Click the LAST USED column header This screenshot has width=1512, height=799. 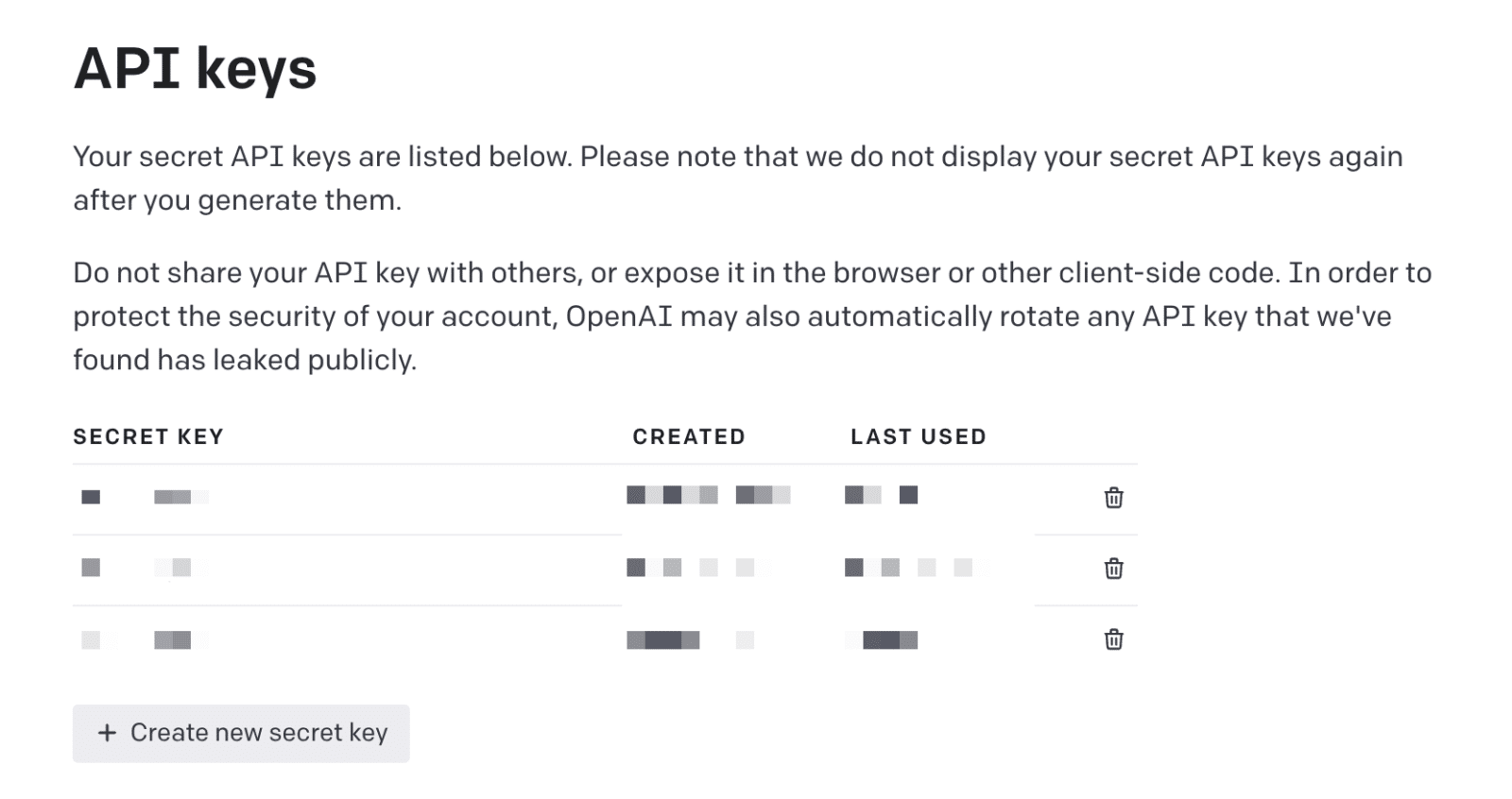918,436
